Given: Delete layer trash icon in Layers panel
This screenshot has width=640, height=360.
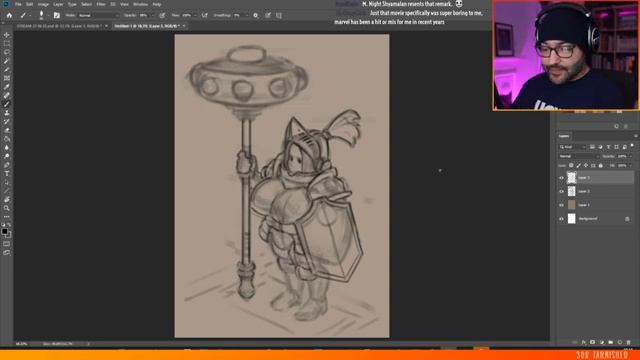Looking at the screenshot, I should click(629, 342).
